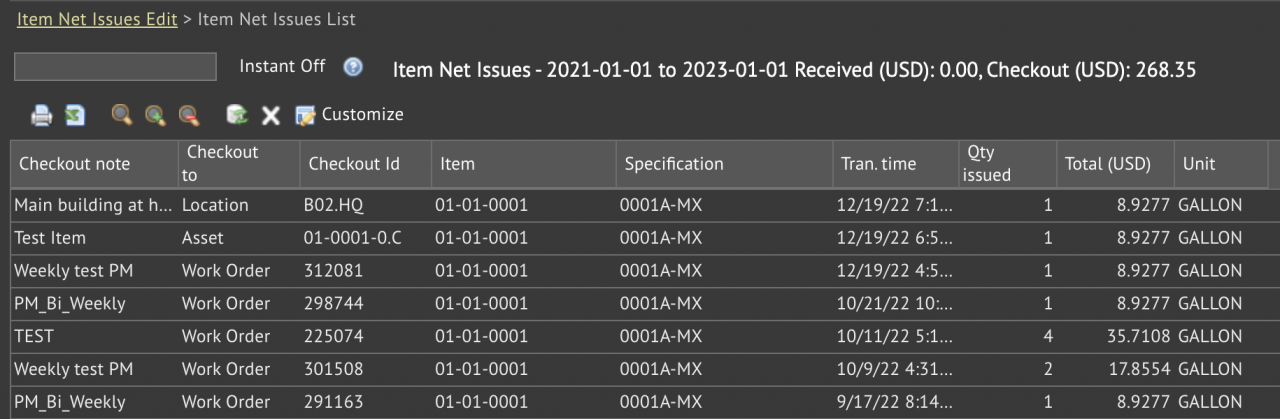Click into the search filter input box
This screenshot has height=419, width=1280.
click(115, 67)
